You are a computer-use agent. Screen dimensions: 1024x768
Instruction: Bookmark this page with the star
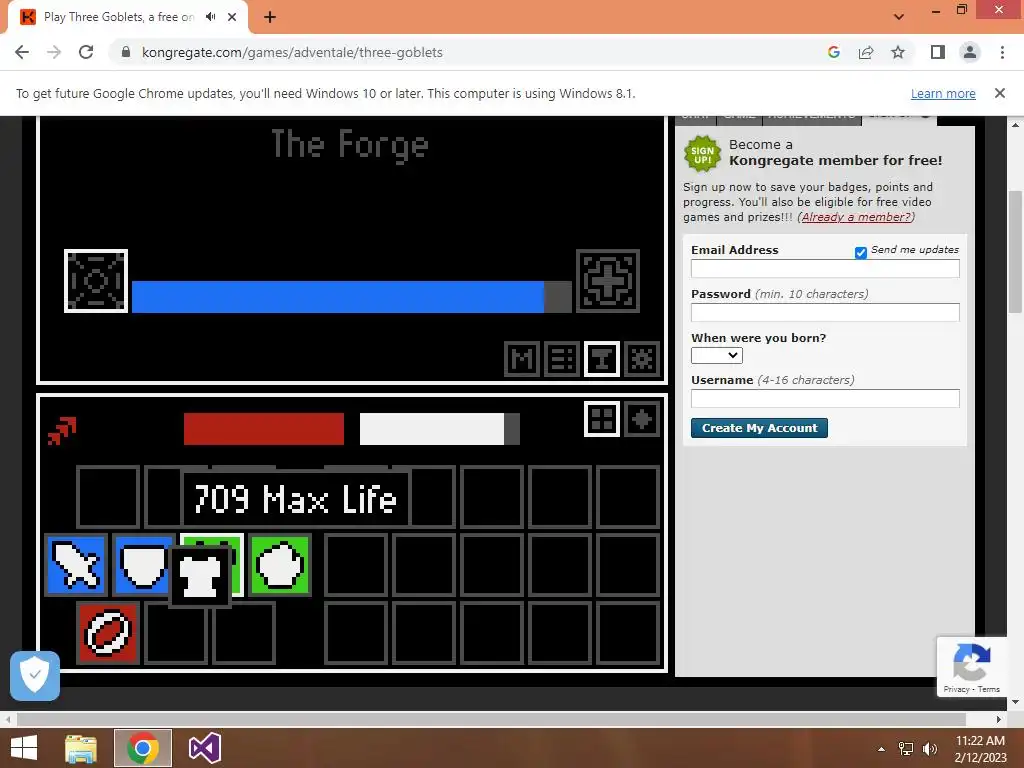[x=898, y=52]
